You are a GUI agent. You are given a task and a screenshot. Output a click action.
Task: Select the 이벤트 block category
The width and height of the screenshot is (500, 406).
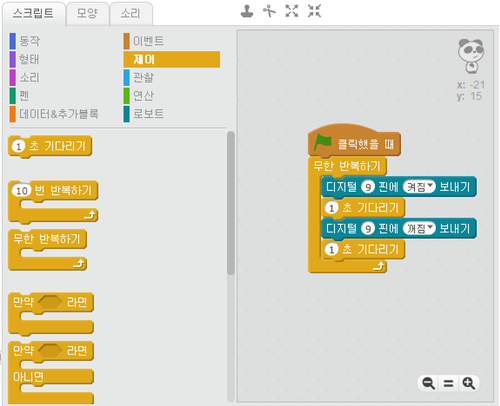(144, 41)
